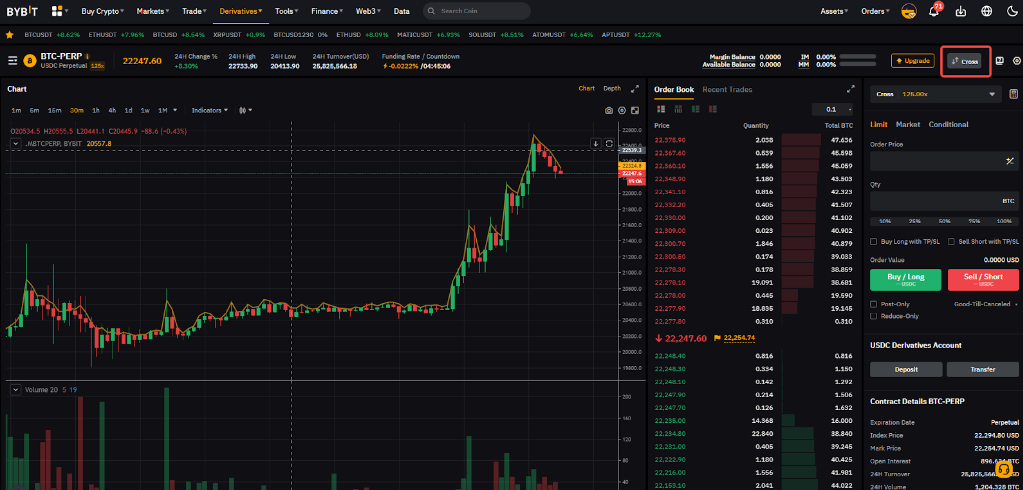The width and height of the screenshot is (1023, 490).
Task: Tick the Post-Only checkbox
Action: [x=874, y=303]
